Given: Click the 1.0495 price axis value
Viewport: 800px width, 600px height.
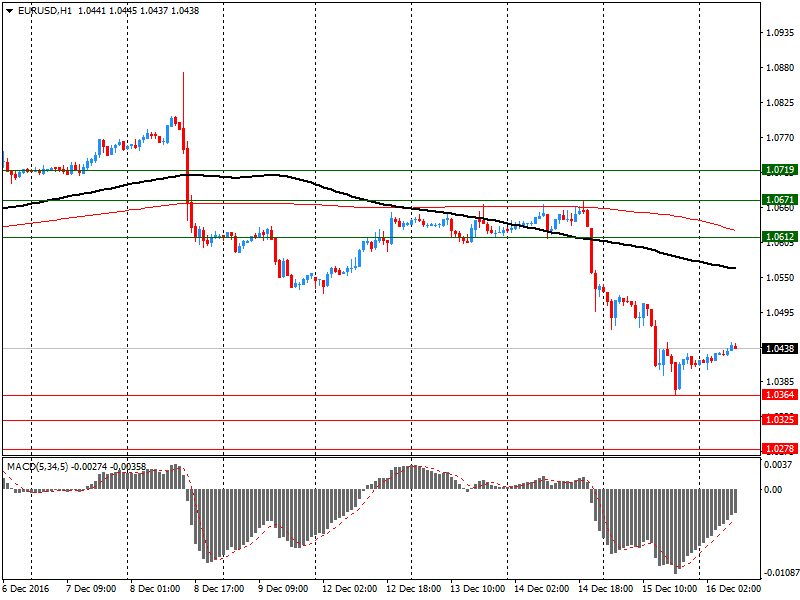Looking at the screenshot, I should click(x=781, y=313).
